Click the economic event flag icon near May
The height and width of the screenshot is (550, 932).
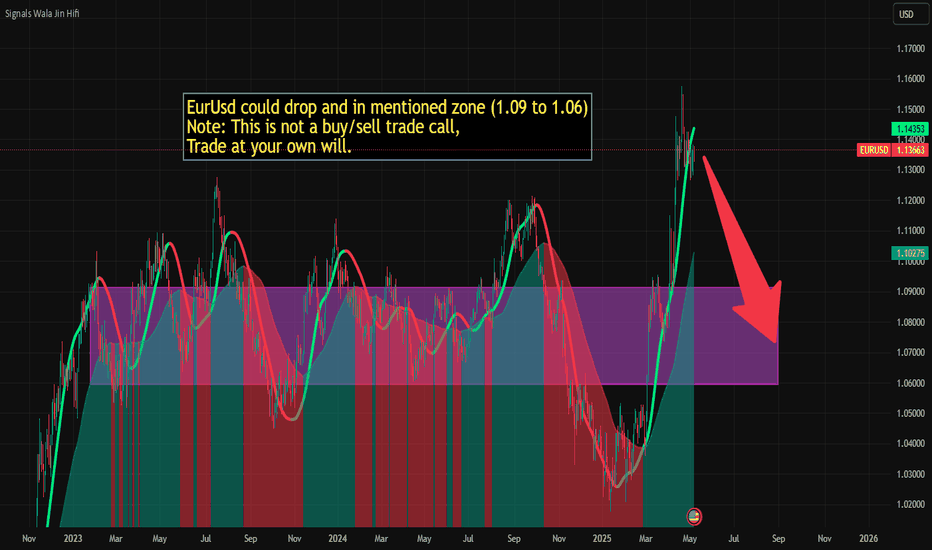[694, 517]
